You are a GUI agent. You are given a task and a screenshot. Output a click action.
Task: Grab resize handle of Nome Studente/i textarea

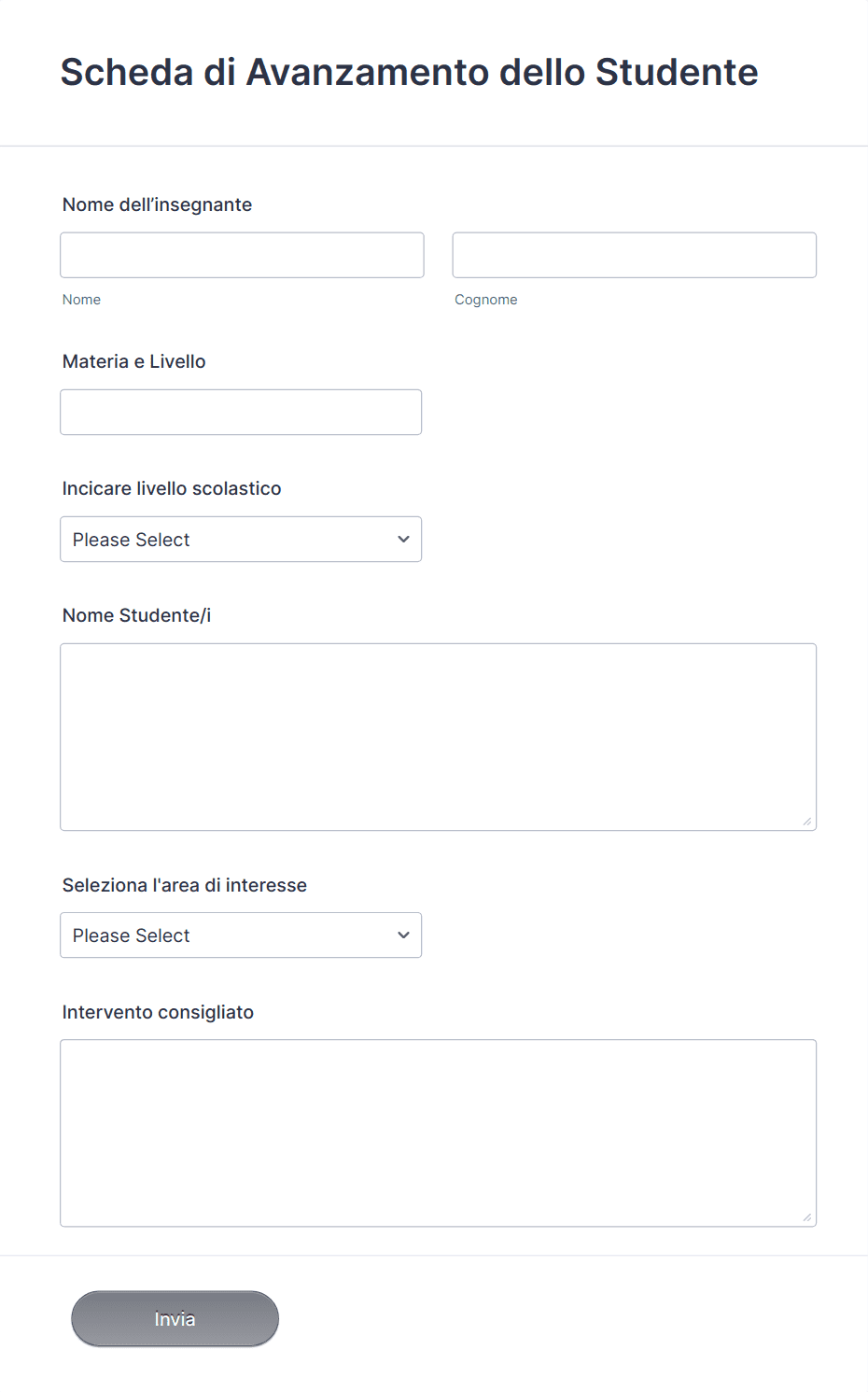[x=807, y=822]
